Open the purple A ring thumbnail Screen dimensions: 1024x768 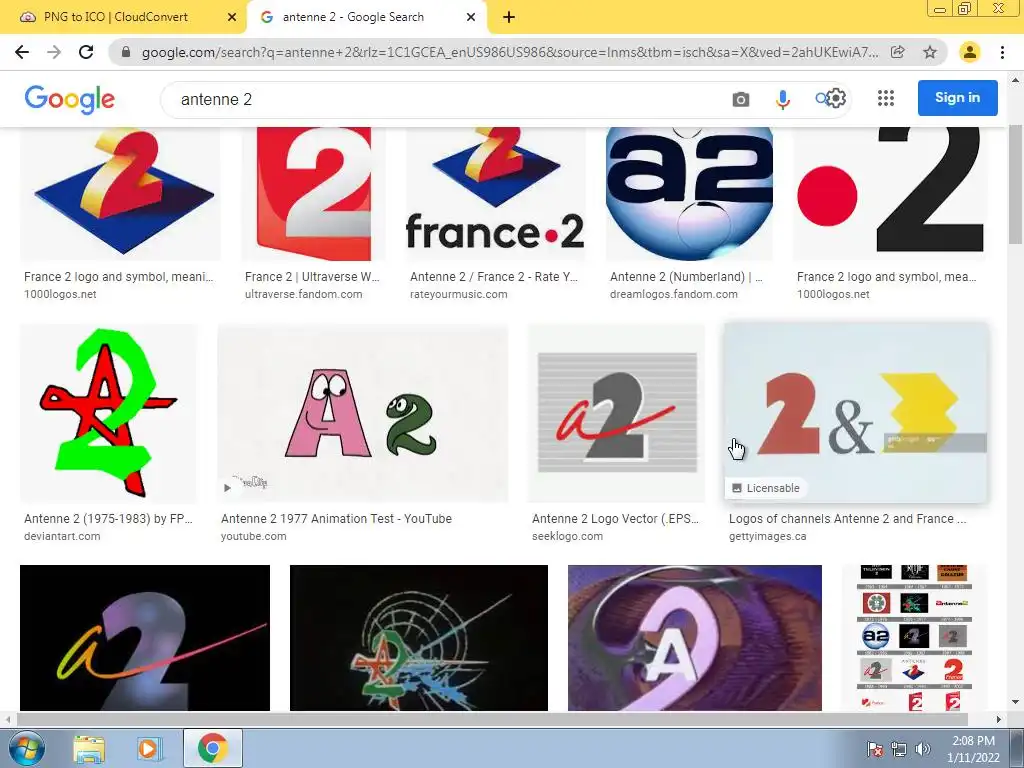tap(695, 637)
